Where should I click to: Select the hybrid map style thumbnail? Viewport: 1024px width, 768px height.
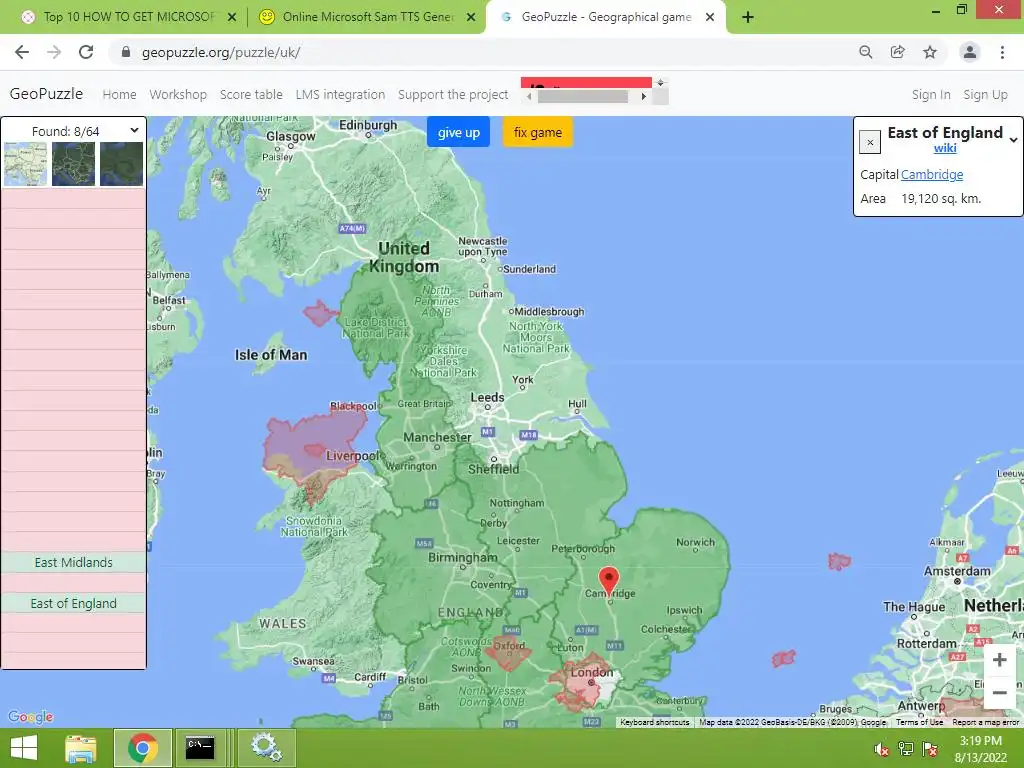point(73,164)
